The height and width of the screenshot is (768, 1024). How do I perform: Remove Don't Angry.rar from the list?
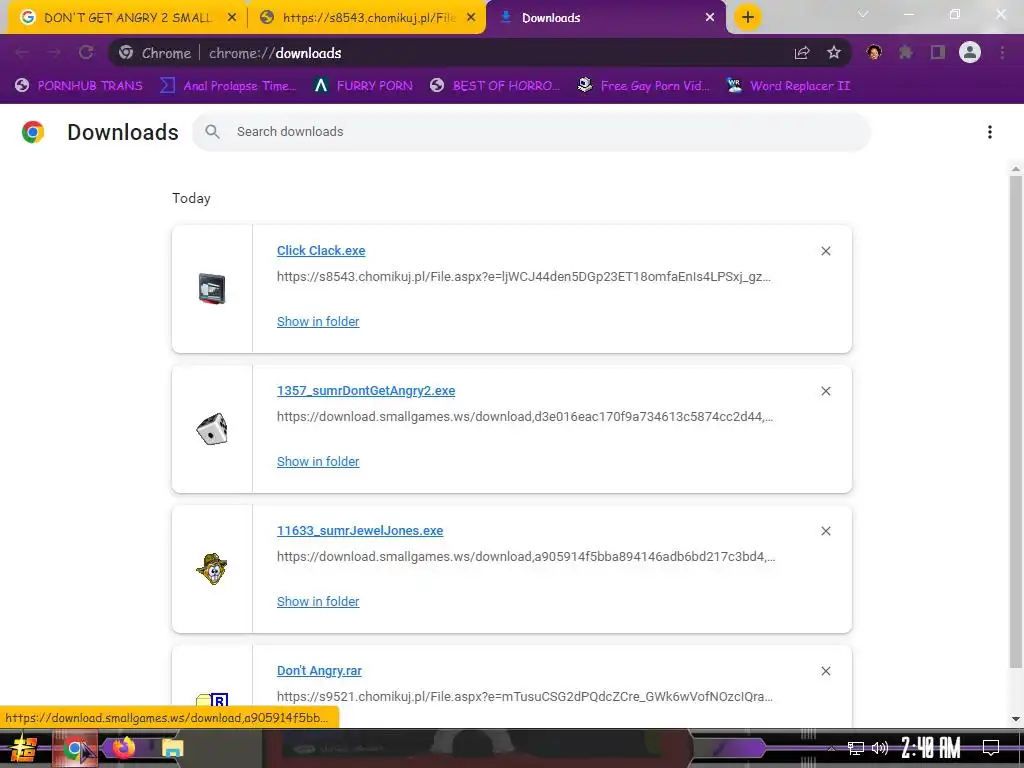coord(825,671)
